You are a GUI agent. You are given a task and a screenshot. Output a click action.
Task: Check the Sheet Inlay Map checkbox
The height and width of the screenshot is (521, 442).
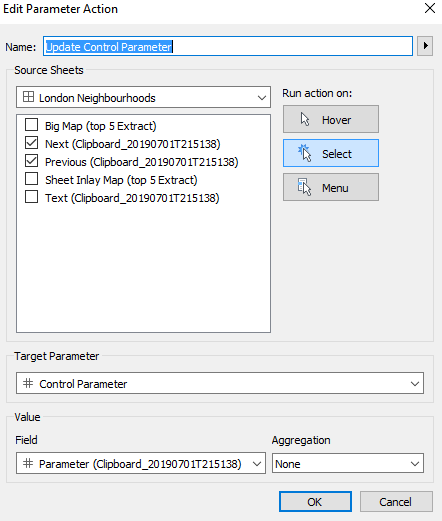click(31, 179)
